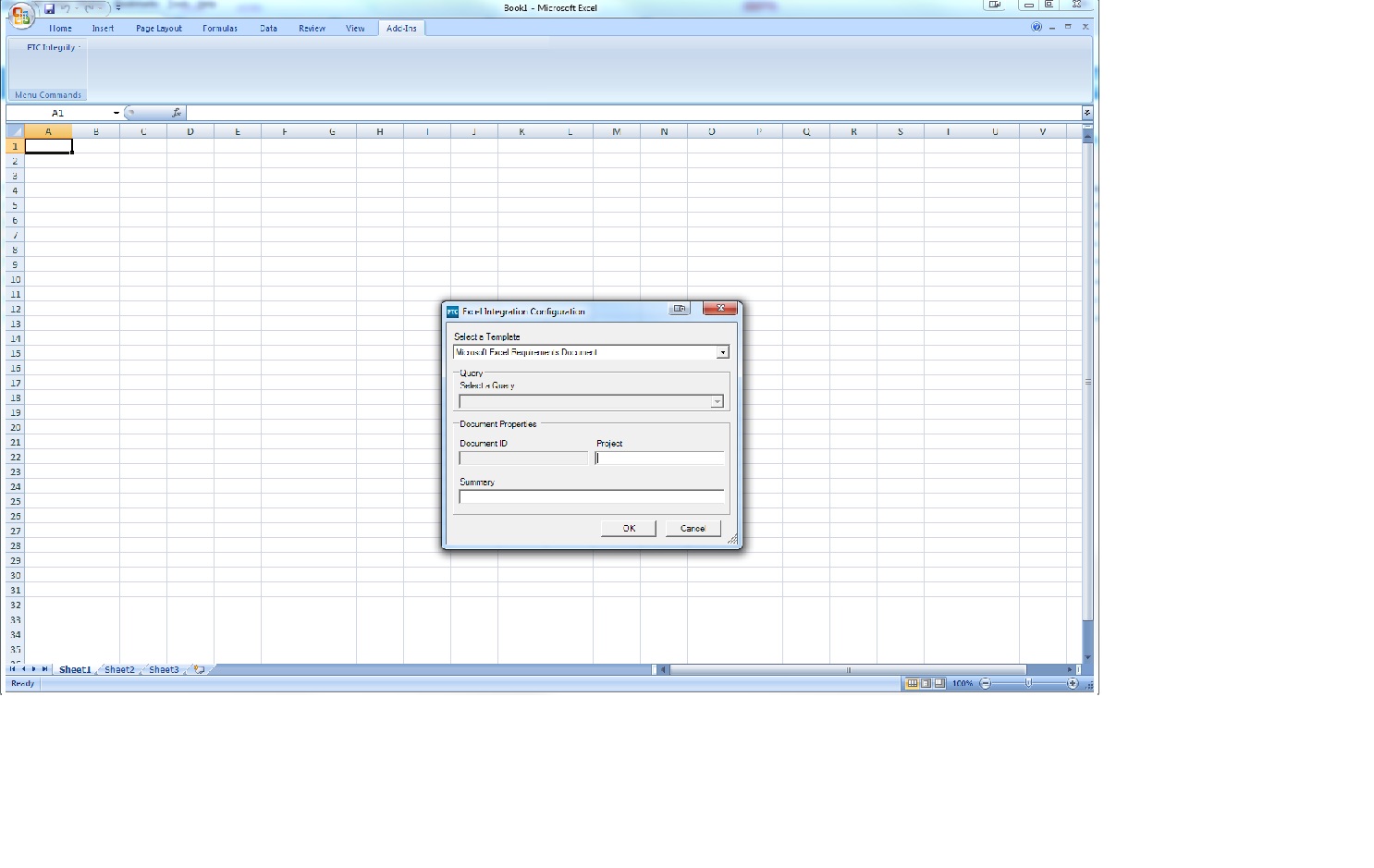This screenshot has width=1374, height=868.
Task: Click the Ready status bar text
Action: (23, 683)
